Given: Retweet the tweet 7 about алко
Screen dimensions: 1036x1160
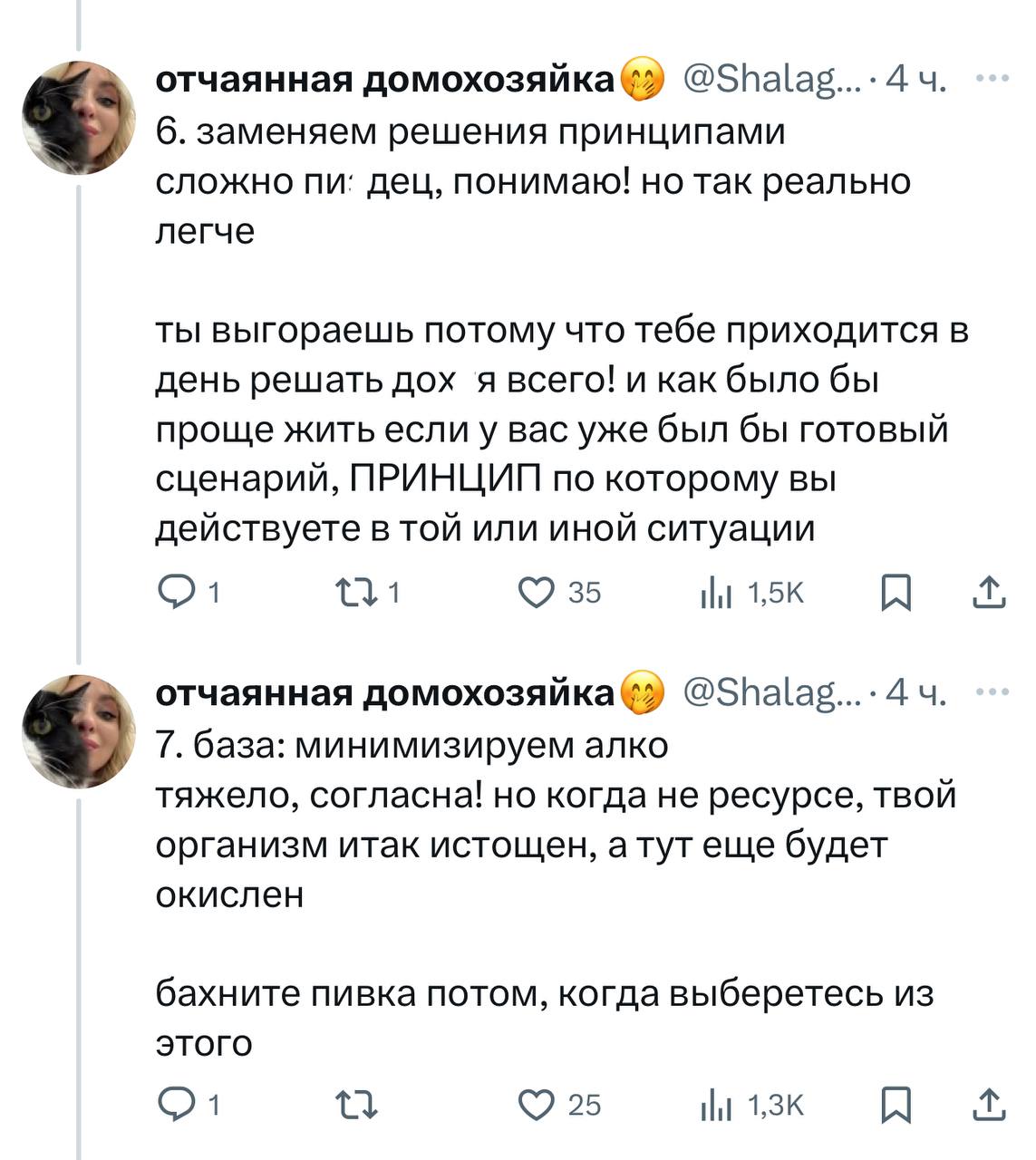Looking at the screenshot, I should click(x=355, y=1104).
